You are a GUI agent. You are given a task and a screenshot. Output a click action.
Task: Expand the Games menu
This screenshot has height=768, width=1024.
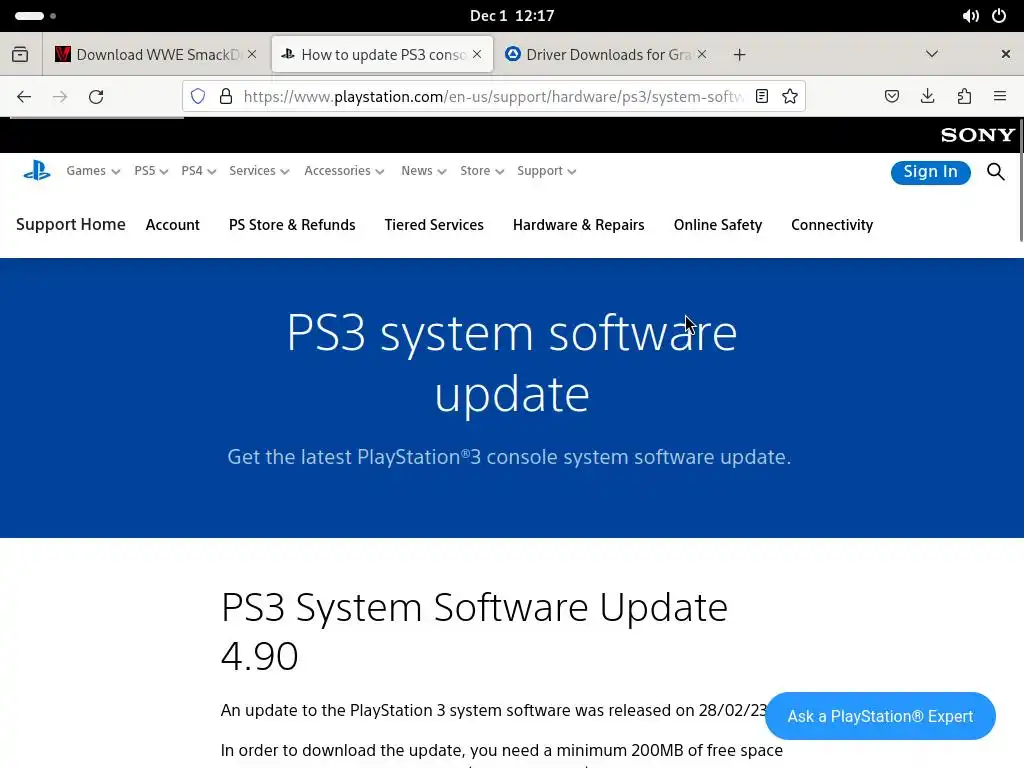(93, 171)
